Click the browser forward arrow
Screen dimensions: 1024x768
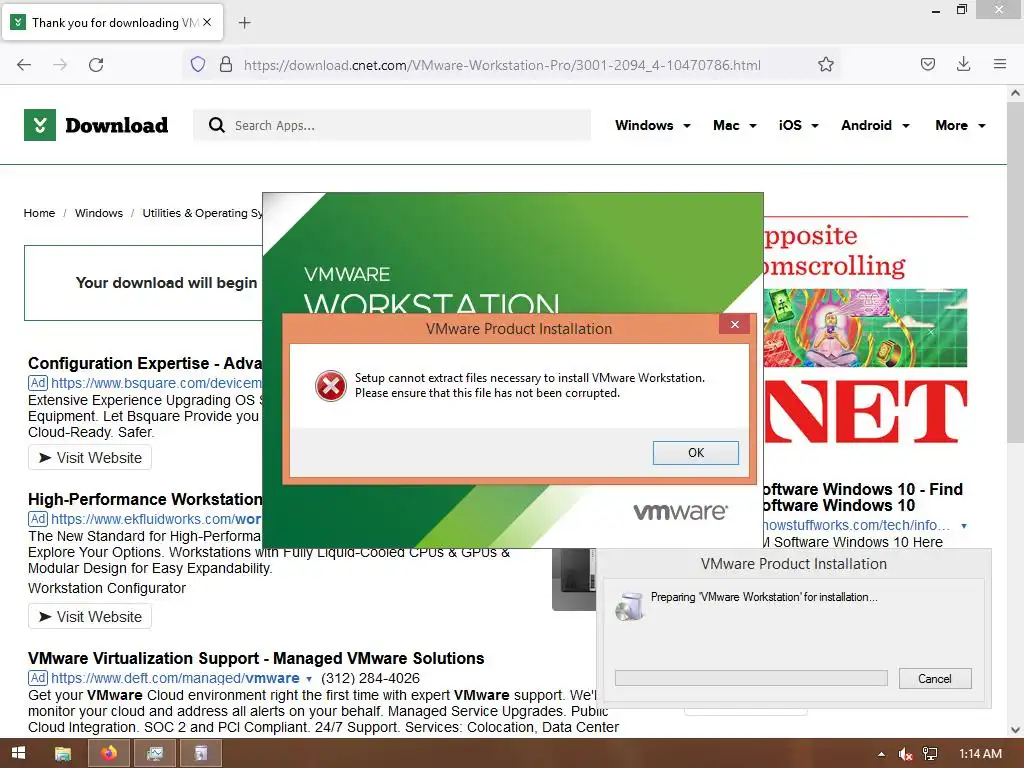tap(60, 65)
